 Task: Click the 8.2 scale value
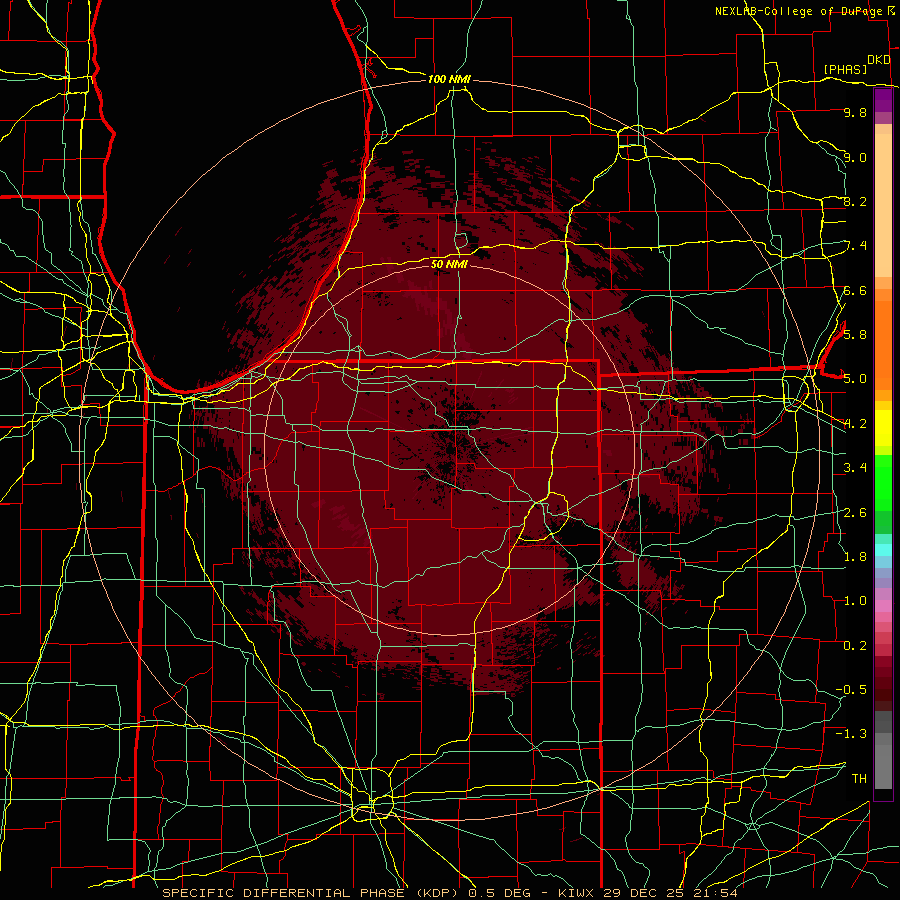(855, 201)
